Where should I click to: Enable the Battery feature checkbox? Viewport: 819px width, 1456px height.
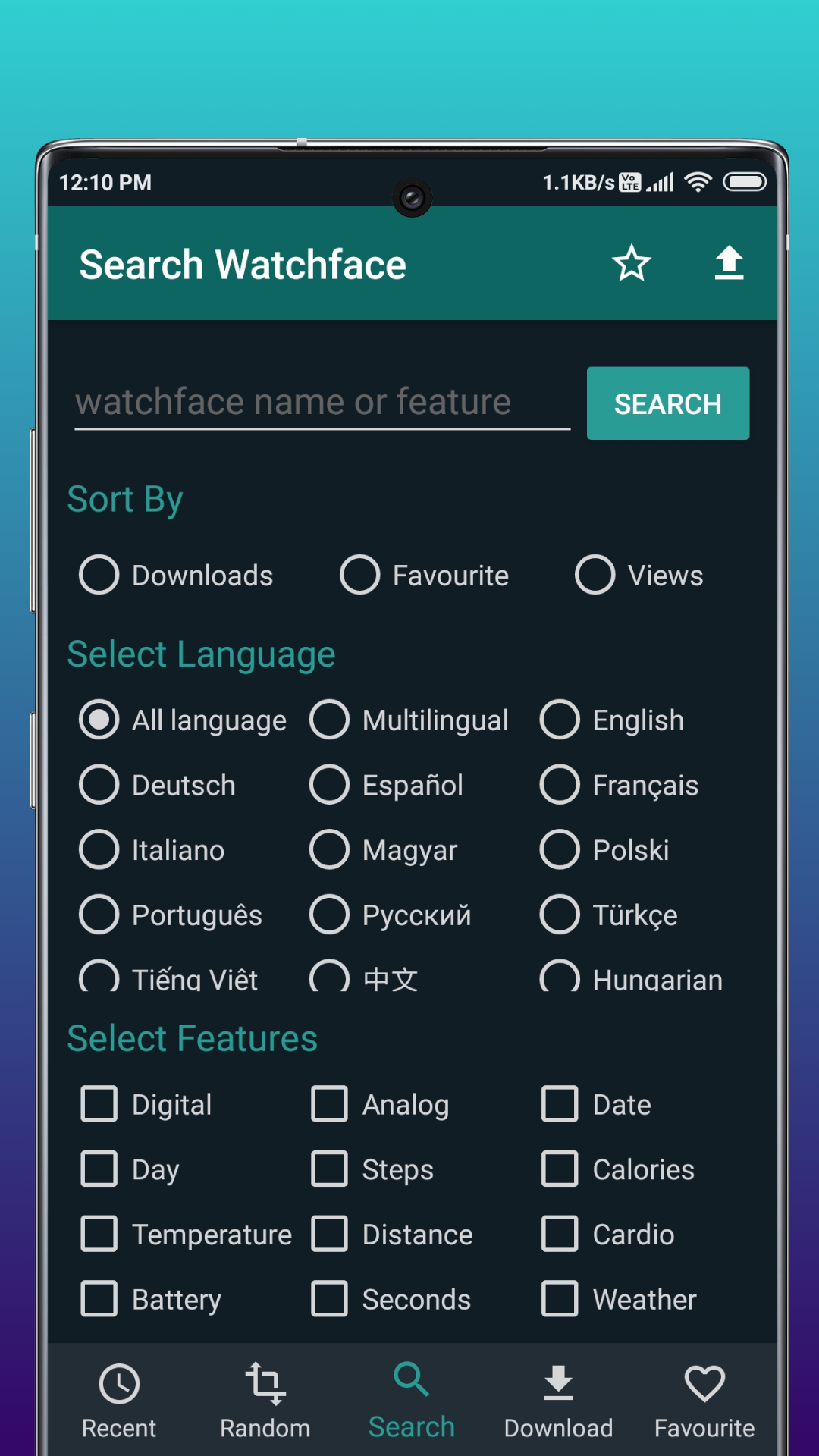pos(99,1298)
